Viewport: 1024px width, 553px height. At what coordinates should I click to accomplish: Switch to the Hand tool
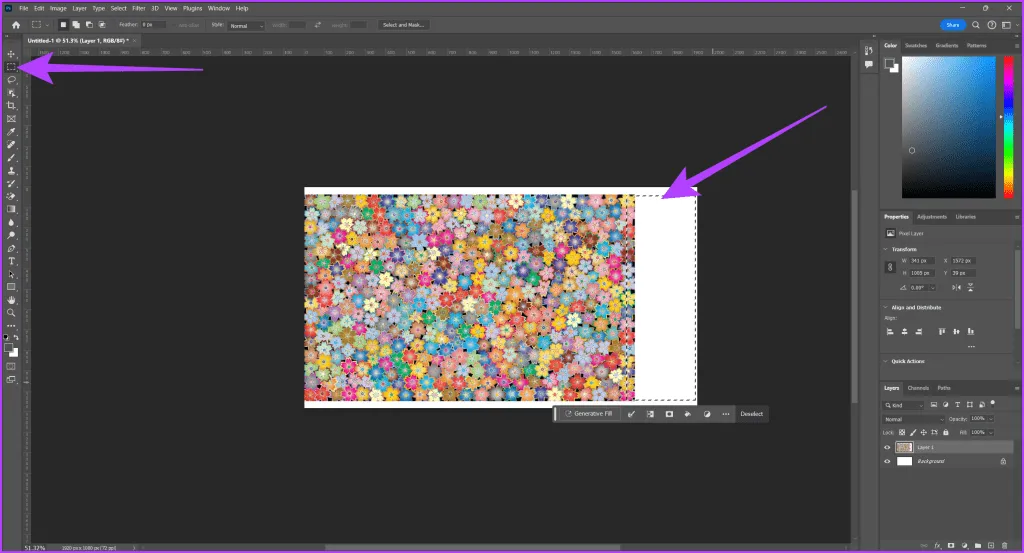pyautogui.click(x=12, y=300)
